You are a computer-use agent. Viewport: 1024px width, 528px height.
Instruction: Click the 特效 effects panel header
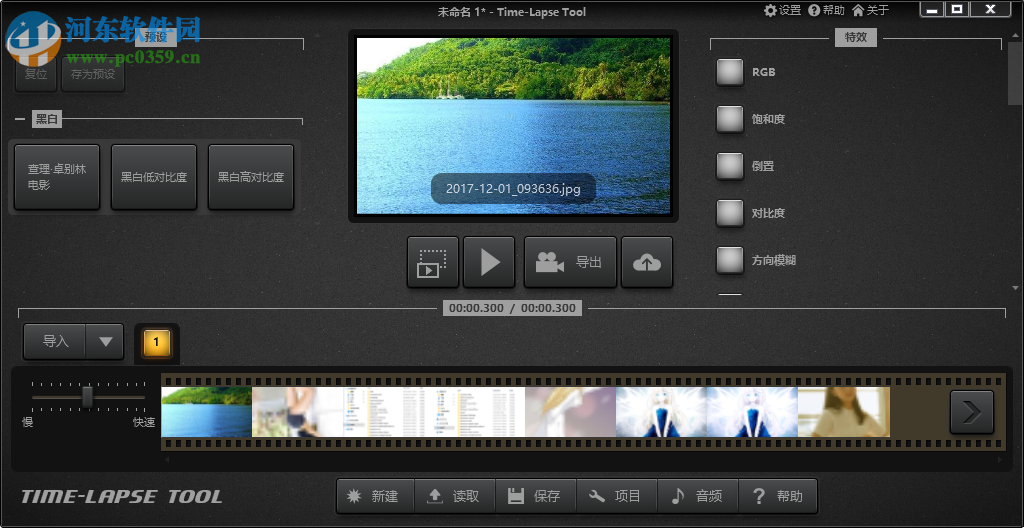856,37
